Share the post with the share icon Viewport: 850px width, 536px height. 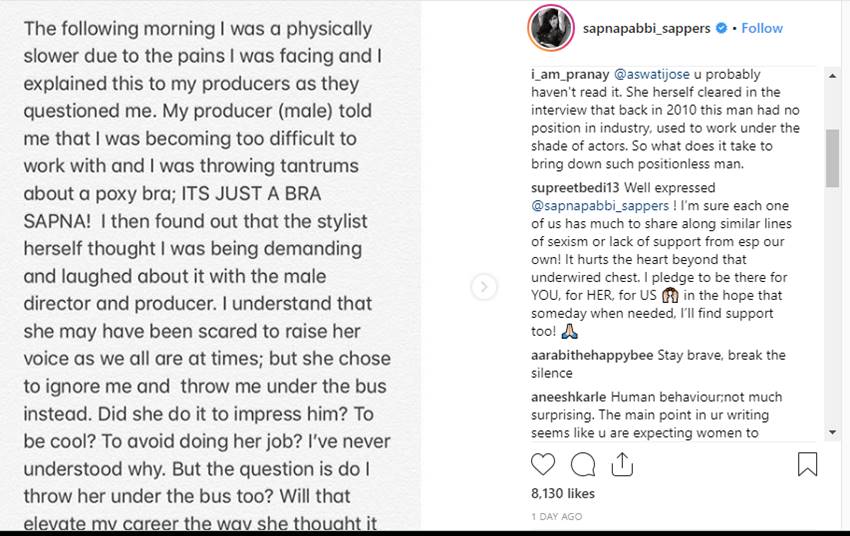click(621, 464)
